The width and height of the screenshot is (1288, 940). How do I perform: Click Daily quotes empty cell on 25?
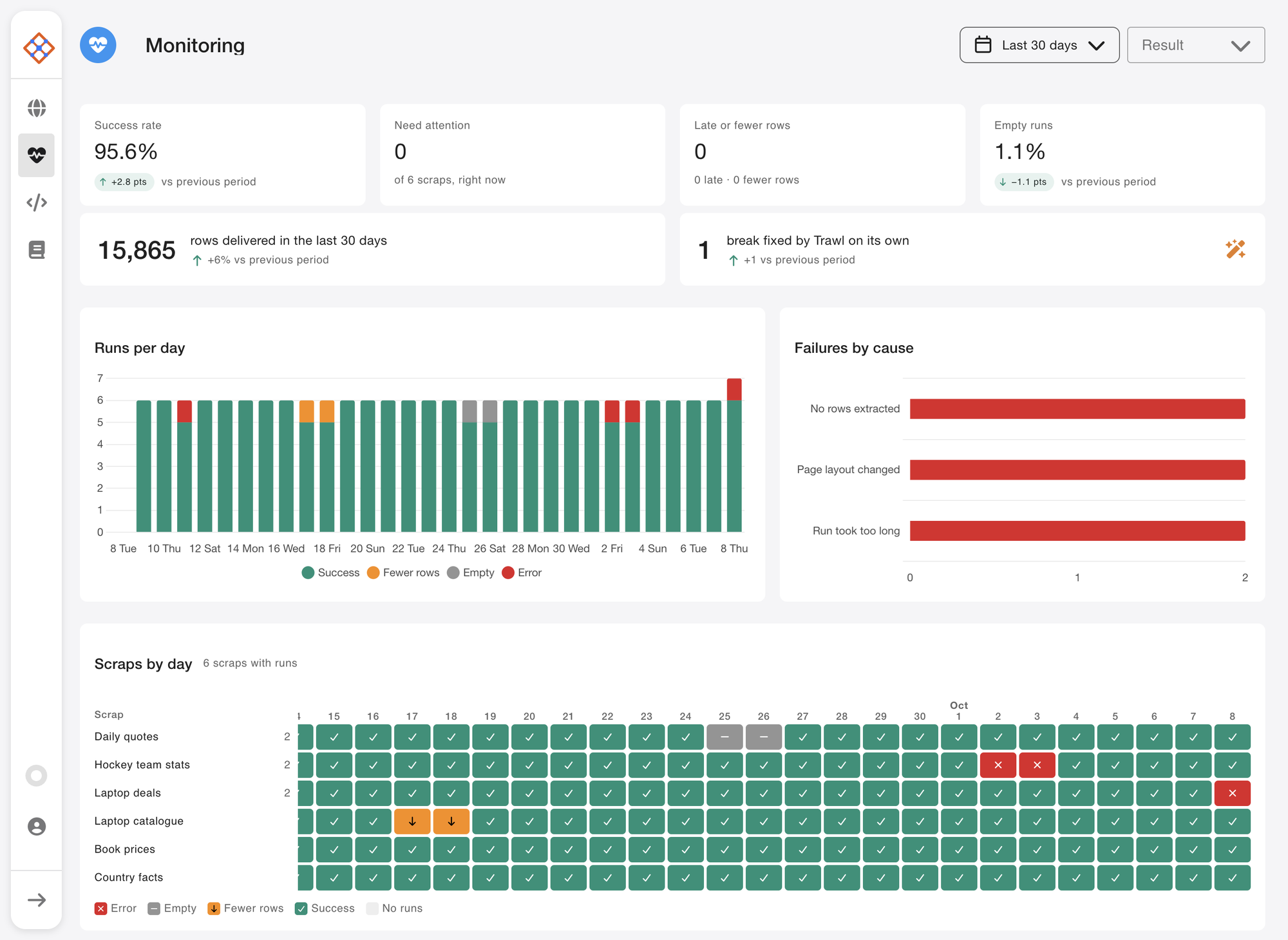tap(724, 737)
